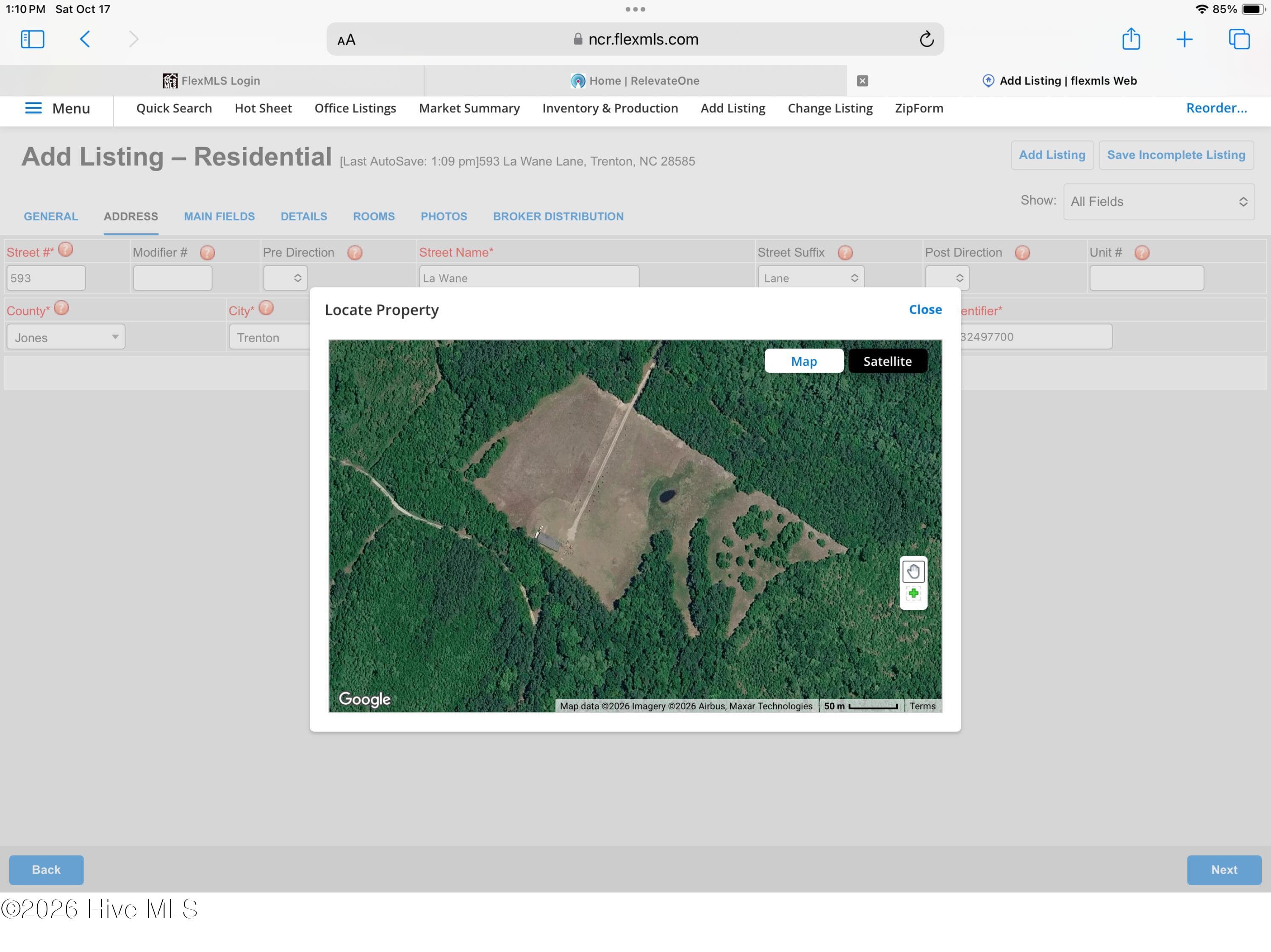Click the Street # input field

tap(46, 278)
